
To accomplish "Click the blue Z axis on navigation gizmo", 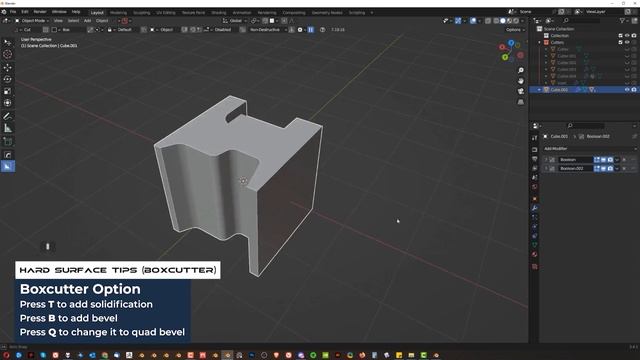I will [511, 42].
